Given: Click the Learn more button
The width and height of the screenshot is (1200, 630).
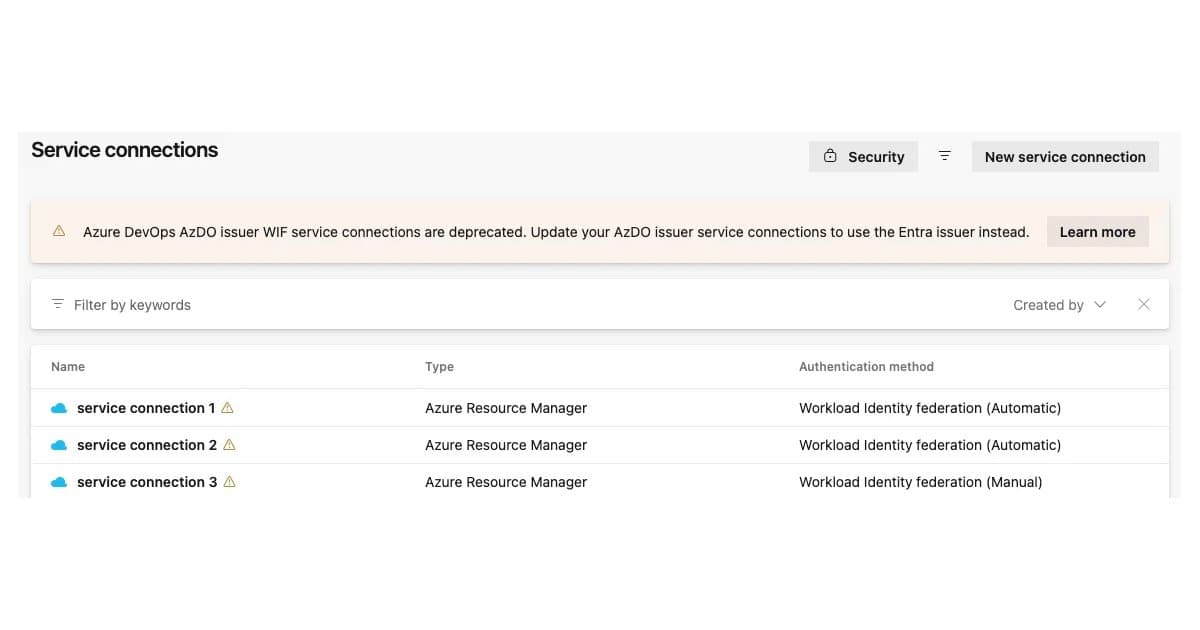Looking at the screenshot, I should tap(1097, 232).
